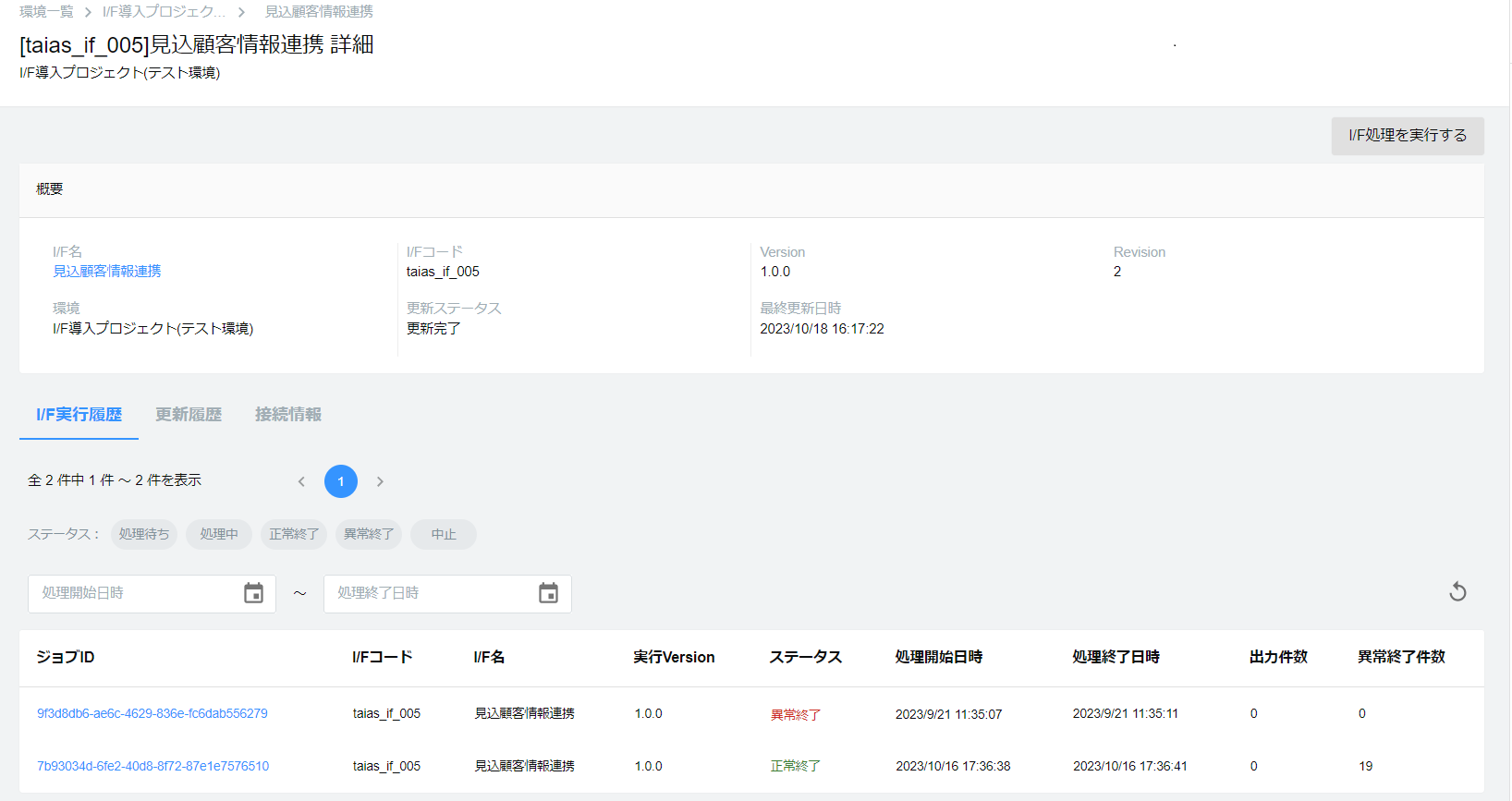Image resolution: width=1512 pixels, height=801 pixels.
Task: Toggle the 中止 status filter chip
Action: [444, 534]
